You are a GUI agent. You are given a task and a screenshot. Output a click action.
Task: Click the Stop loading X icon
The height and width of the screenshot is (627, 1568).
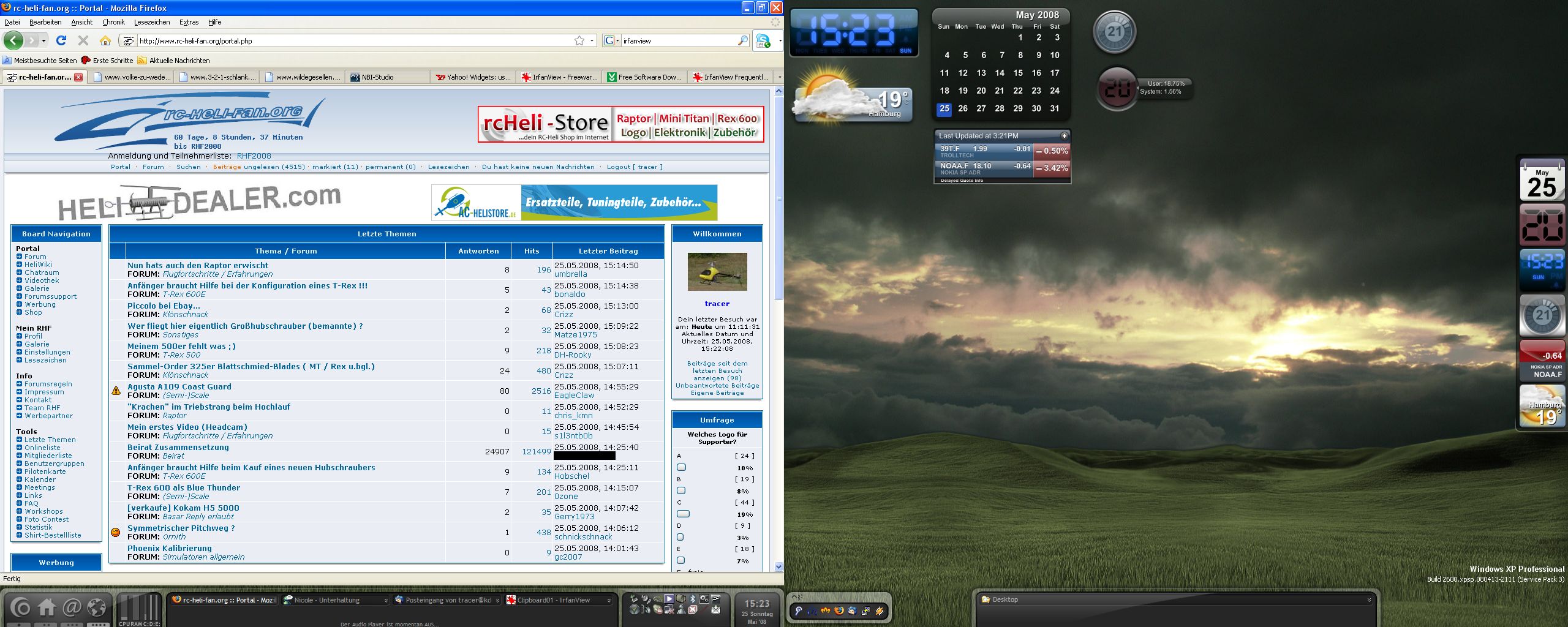(83, 40)
